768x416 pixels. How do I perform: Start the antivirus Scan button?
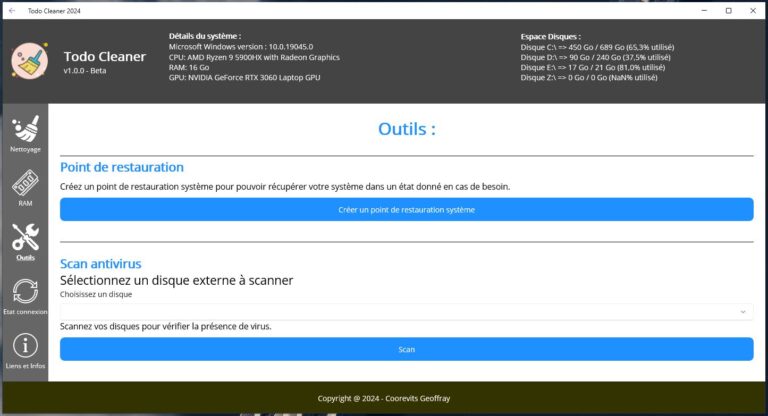coord(407,349)
